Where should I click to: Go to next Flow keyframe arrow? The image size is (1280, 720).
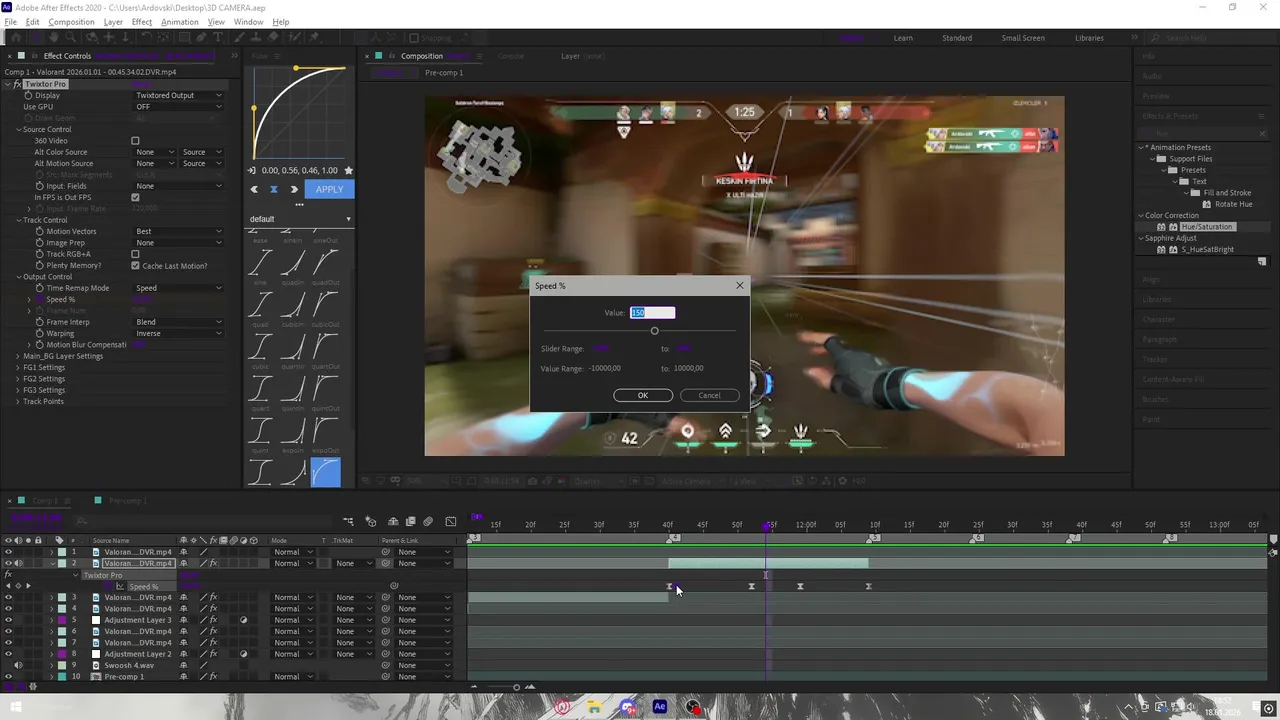point(294,189)
